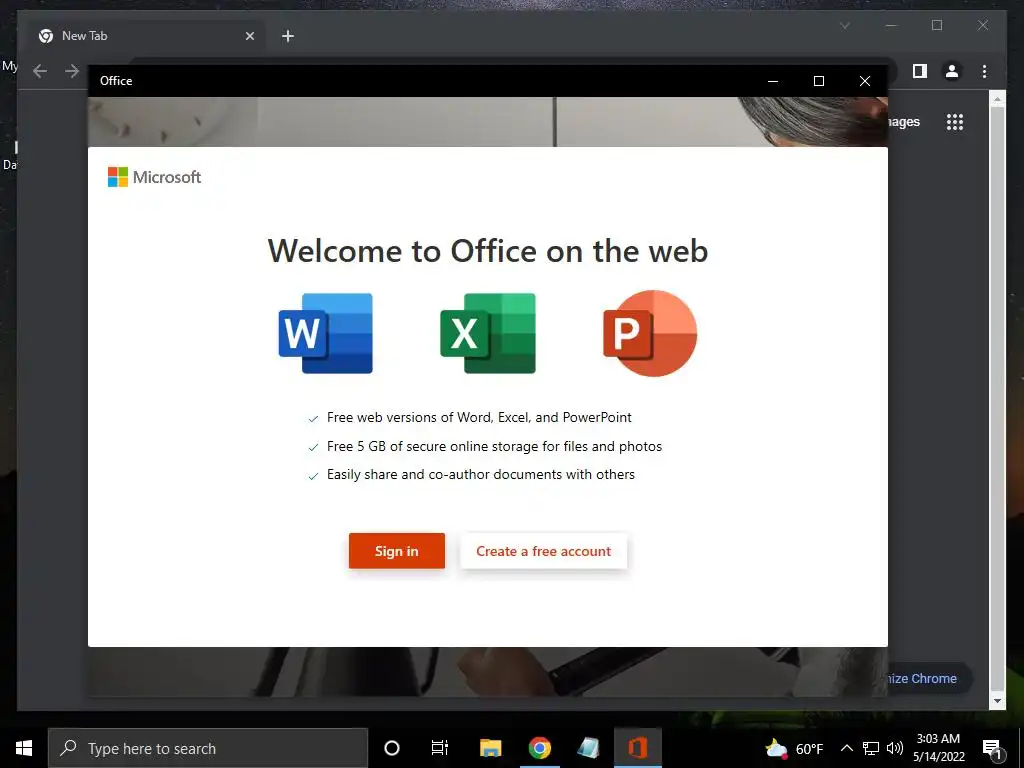Open File Explorer from taskbar
1024x768 pixels.
pos(490,748)
